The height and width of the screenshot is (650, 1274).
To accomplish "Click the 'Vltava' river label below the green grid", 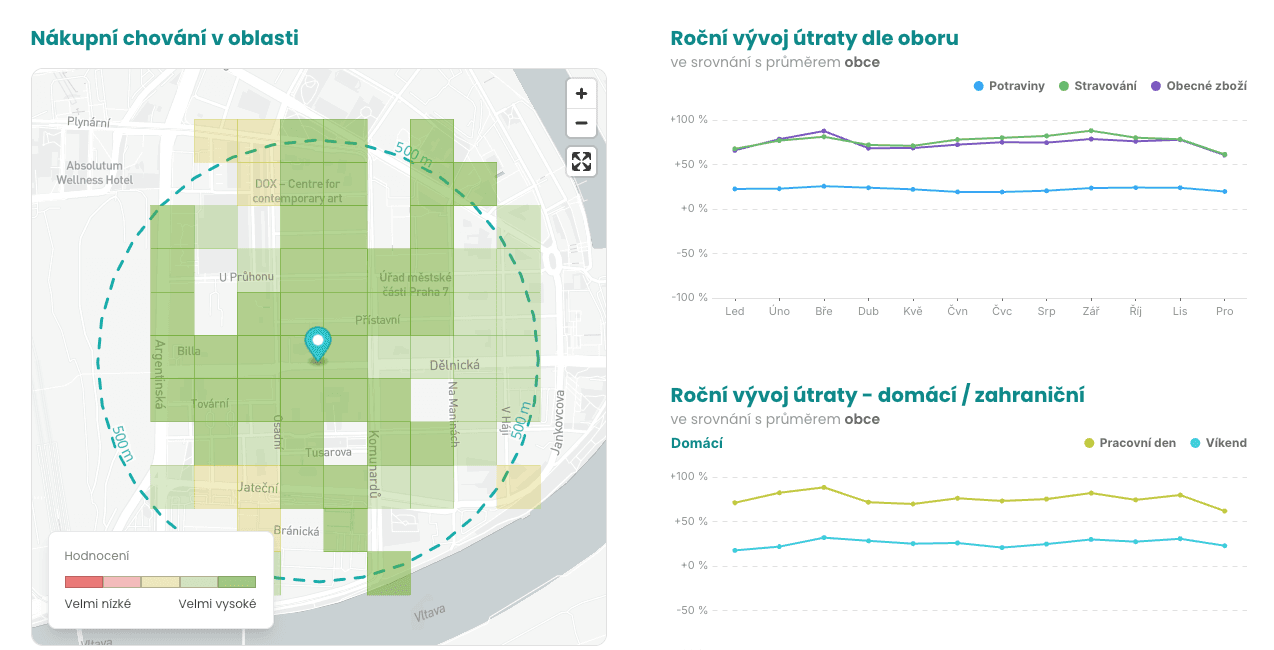I will coord(430,613).
